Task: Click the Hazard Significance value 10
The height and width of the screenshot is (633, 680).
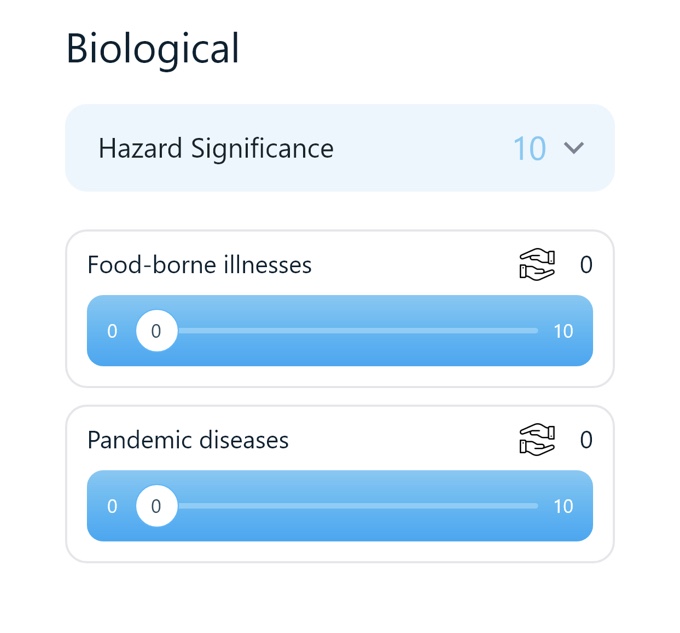Action: 529,149
